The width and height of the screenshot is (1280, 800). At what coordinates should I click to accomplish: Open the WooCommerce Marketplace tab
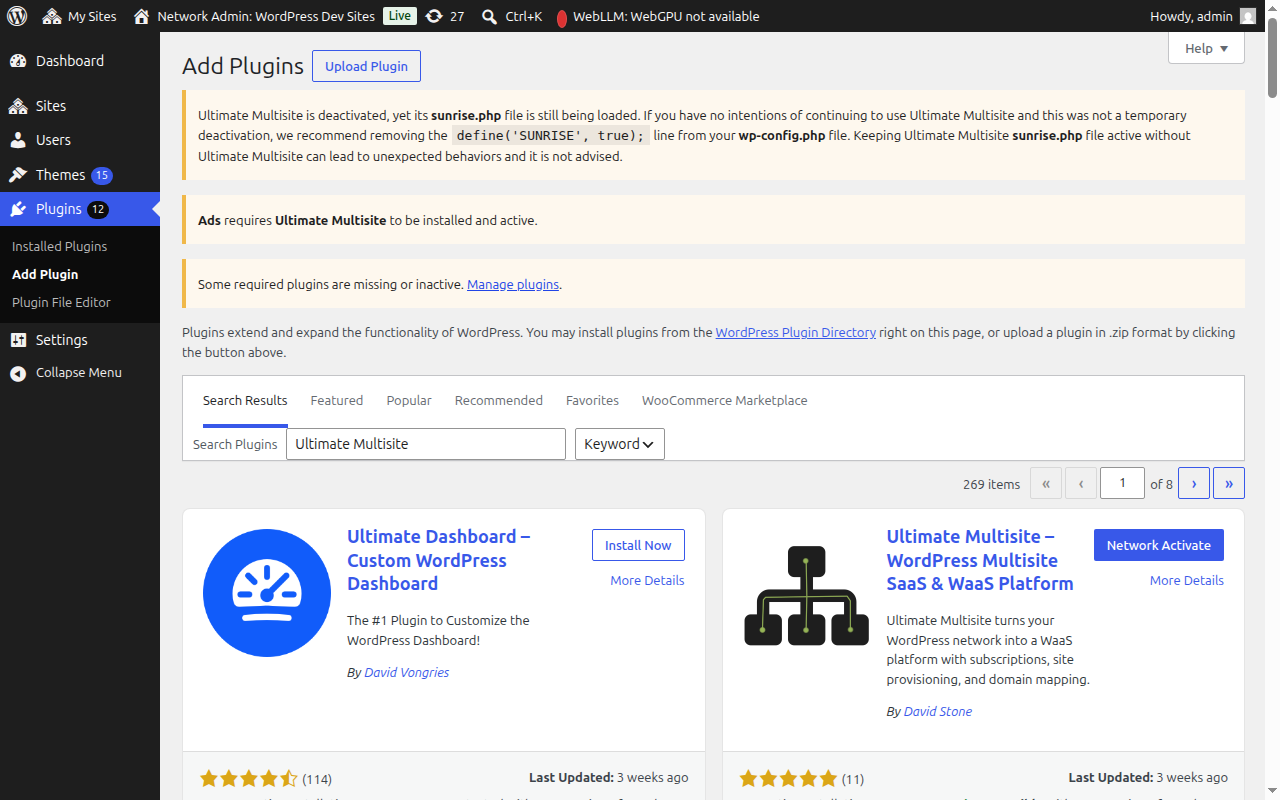point(725,400)
